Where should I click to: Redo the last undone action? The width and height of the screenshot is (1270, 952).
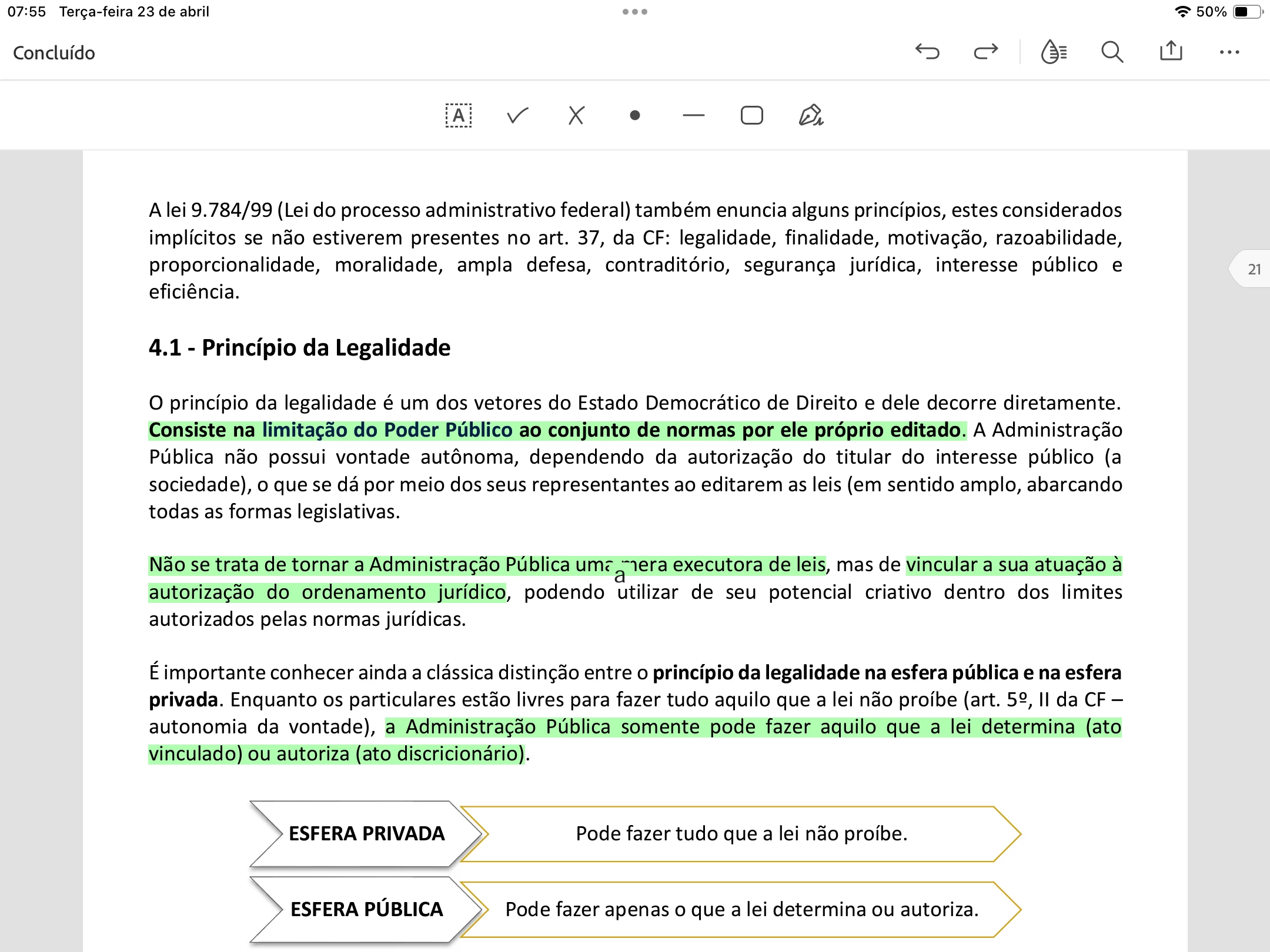pyautogui.click(x=986, y=52)
